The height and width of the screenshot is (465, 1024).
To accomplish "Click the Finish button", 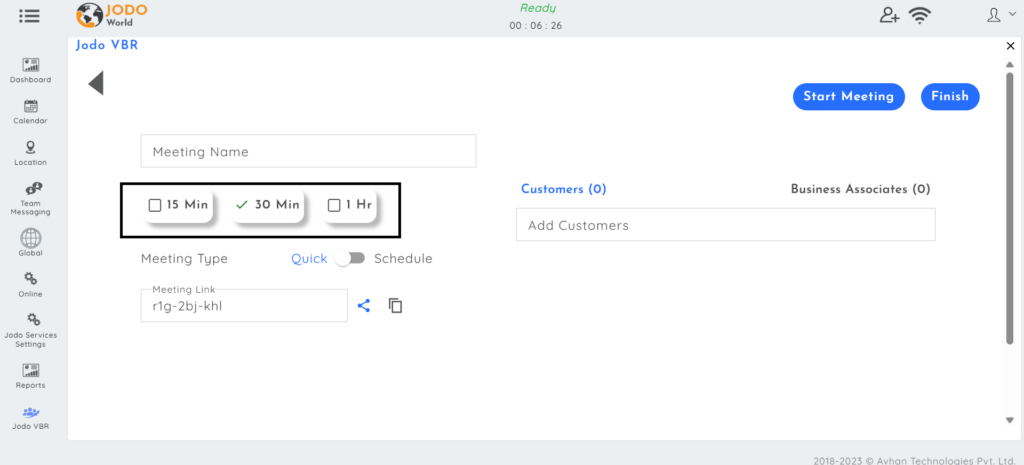I will point(950,97).
